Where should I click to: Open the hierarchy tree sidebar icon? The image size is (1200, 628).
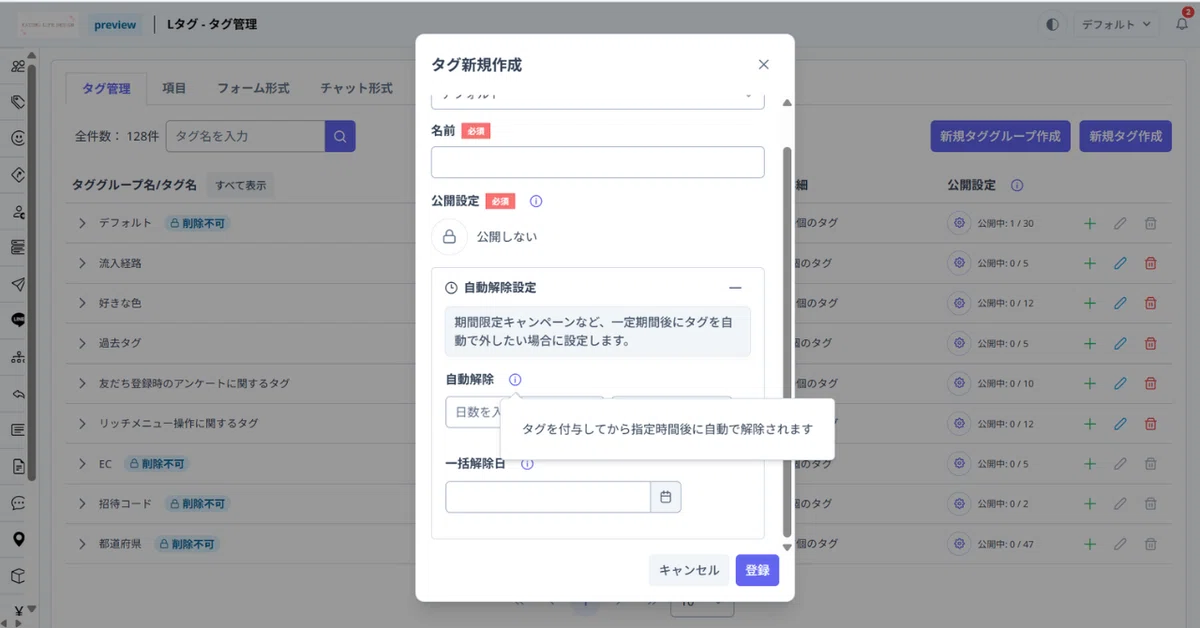coord(18,357)
